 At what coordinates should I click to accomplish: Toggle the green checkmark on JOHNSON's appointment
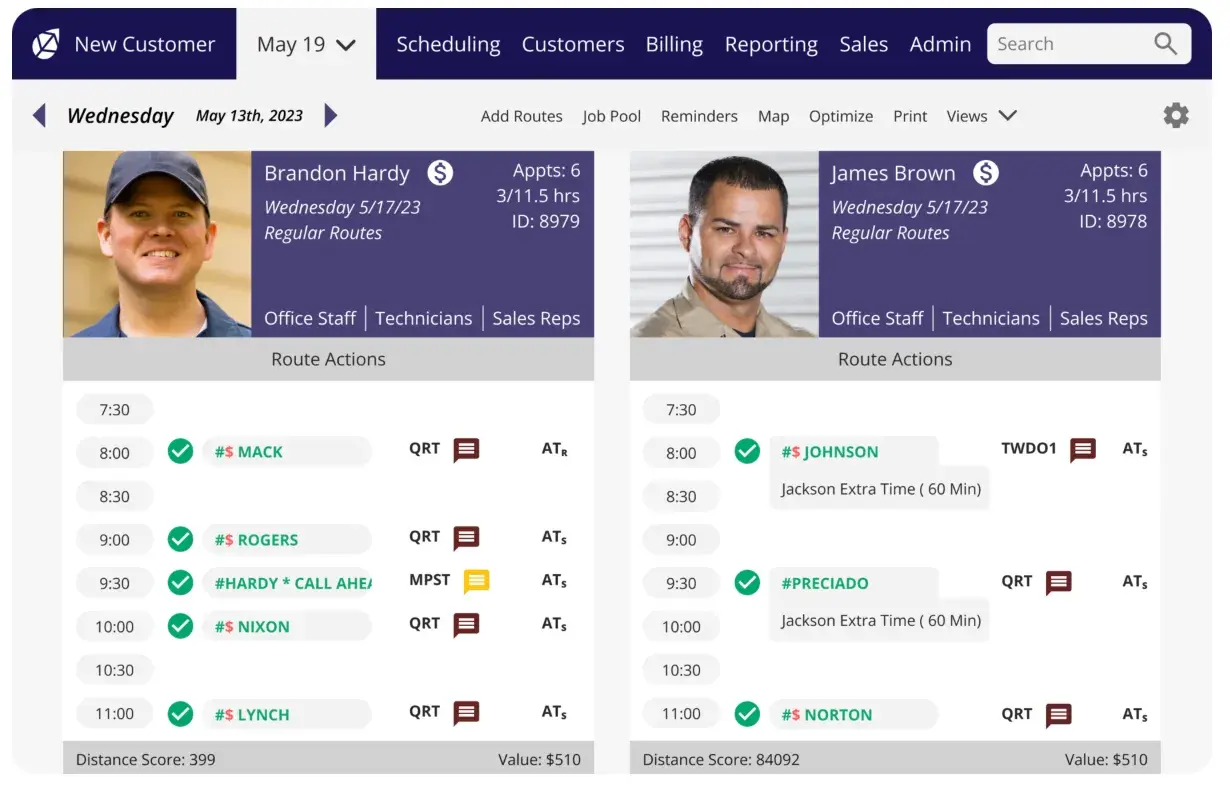click(x=747, y=451)
